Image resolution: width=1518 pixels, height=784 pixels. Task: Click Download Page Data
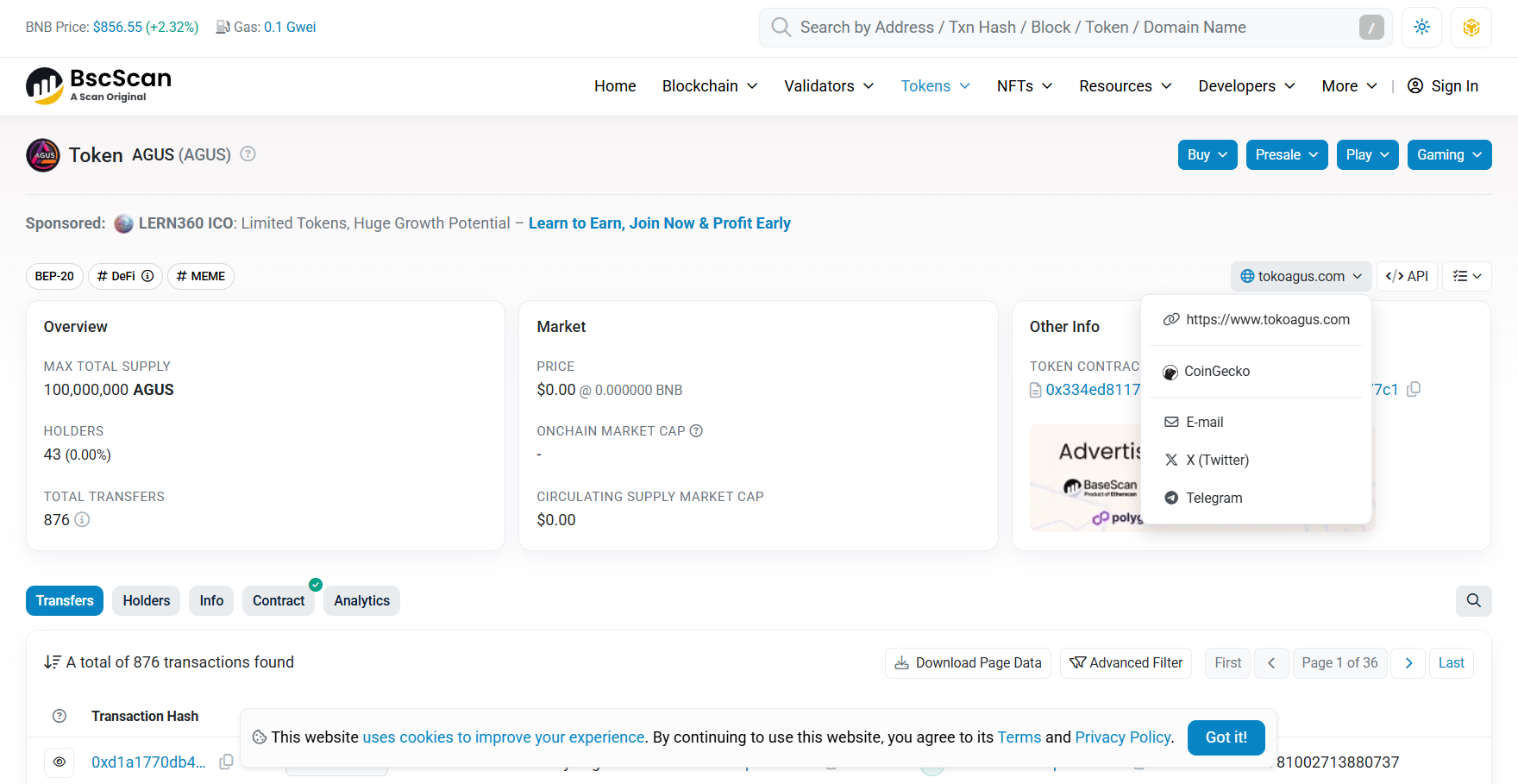click(x=968, y=662)
